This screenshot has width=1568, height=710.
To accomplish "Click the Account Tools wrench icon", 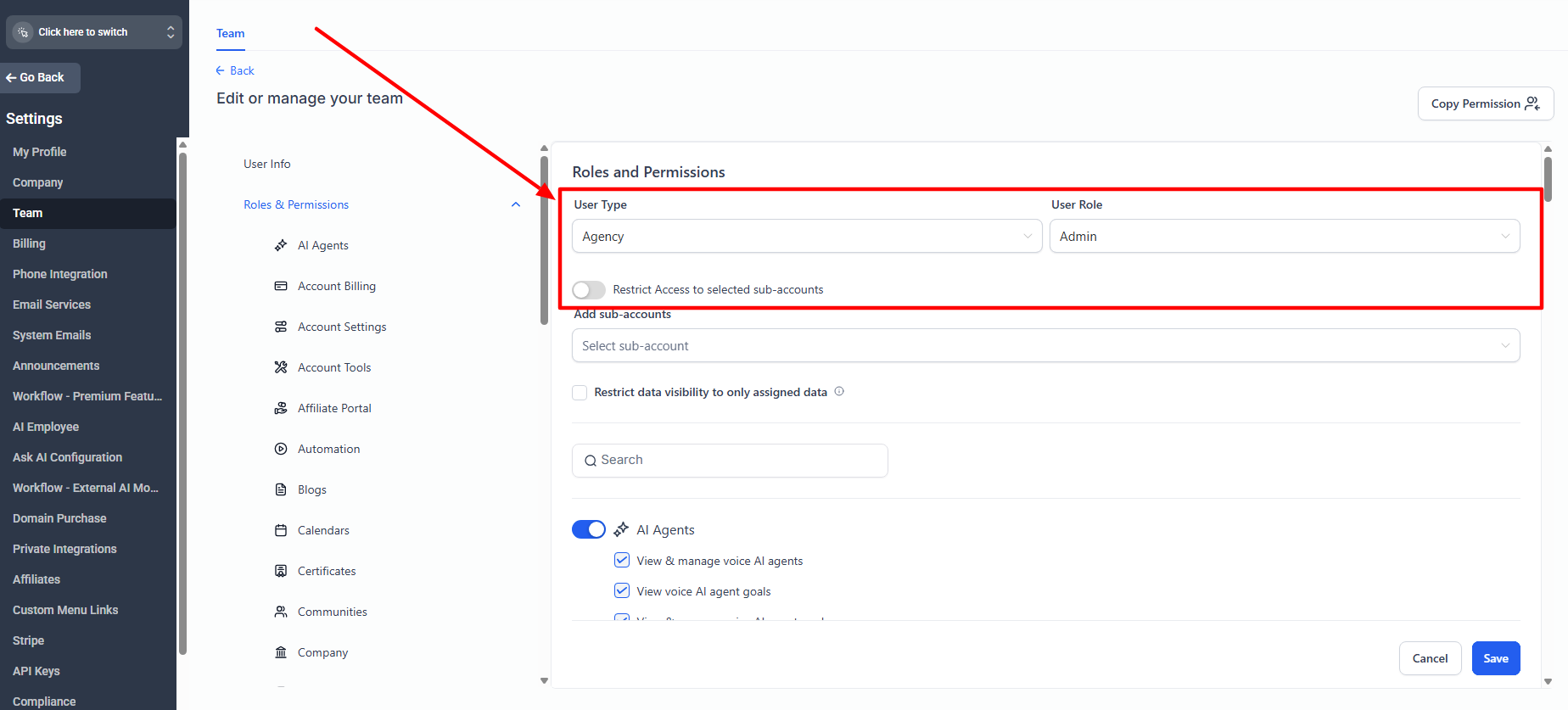I will (x=281, y=367).
